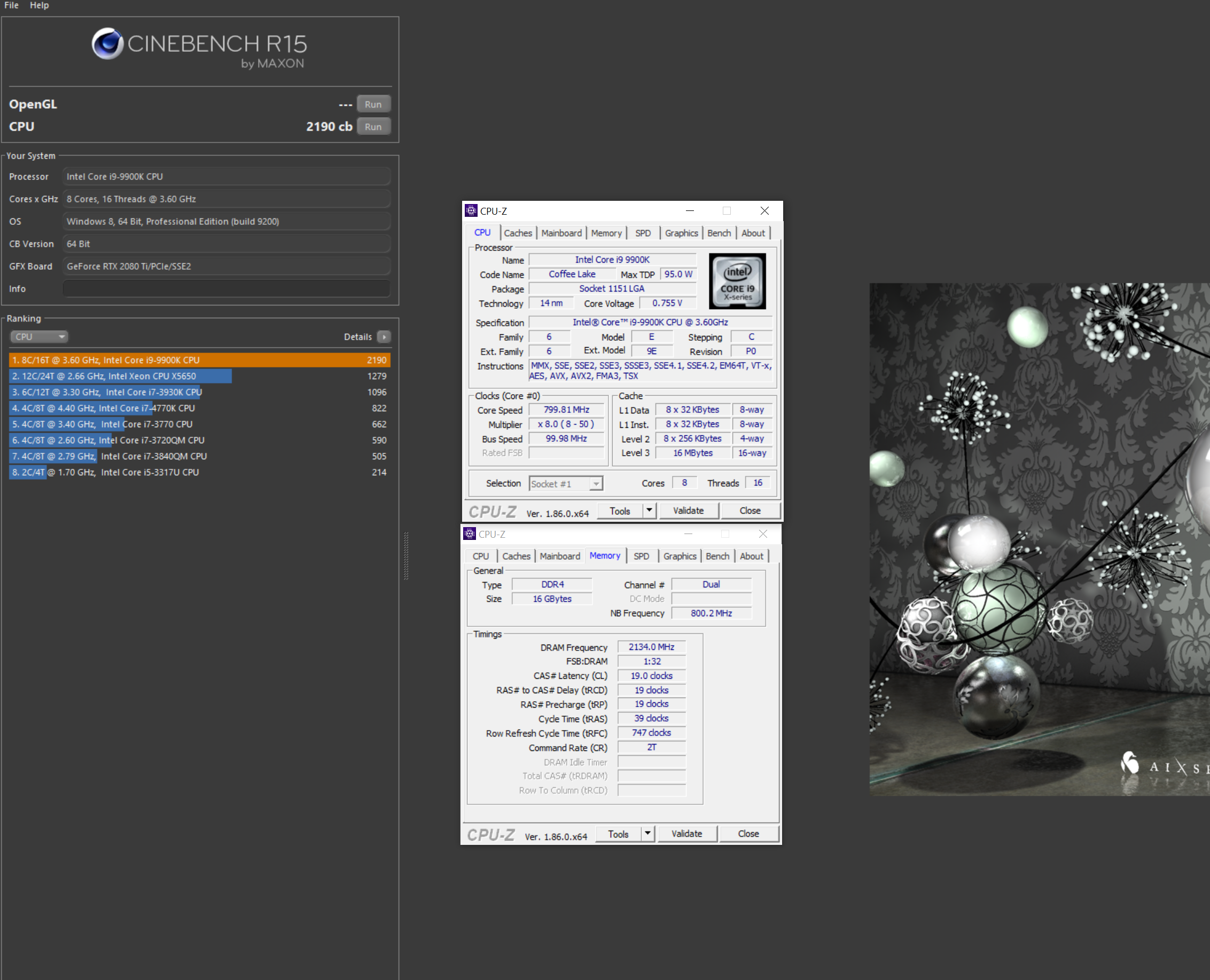Click Validate in lower CPU-Z window
1210x980 pixels.
[x=686, y=834]
